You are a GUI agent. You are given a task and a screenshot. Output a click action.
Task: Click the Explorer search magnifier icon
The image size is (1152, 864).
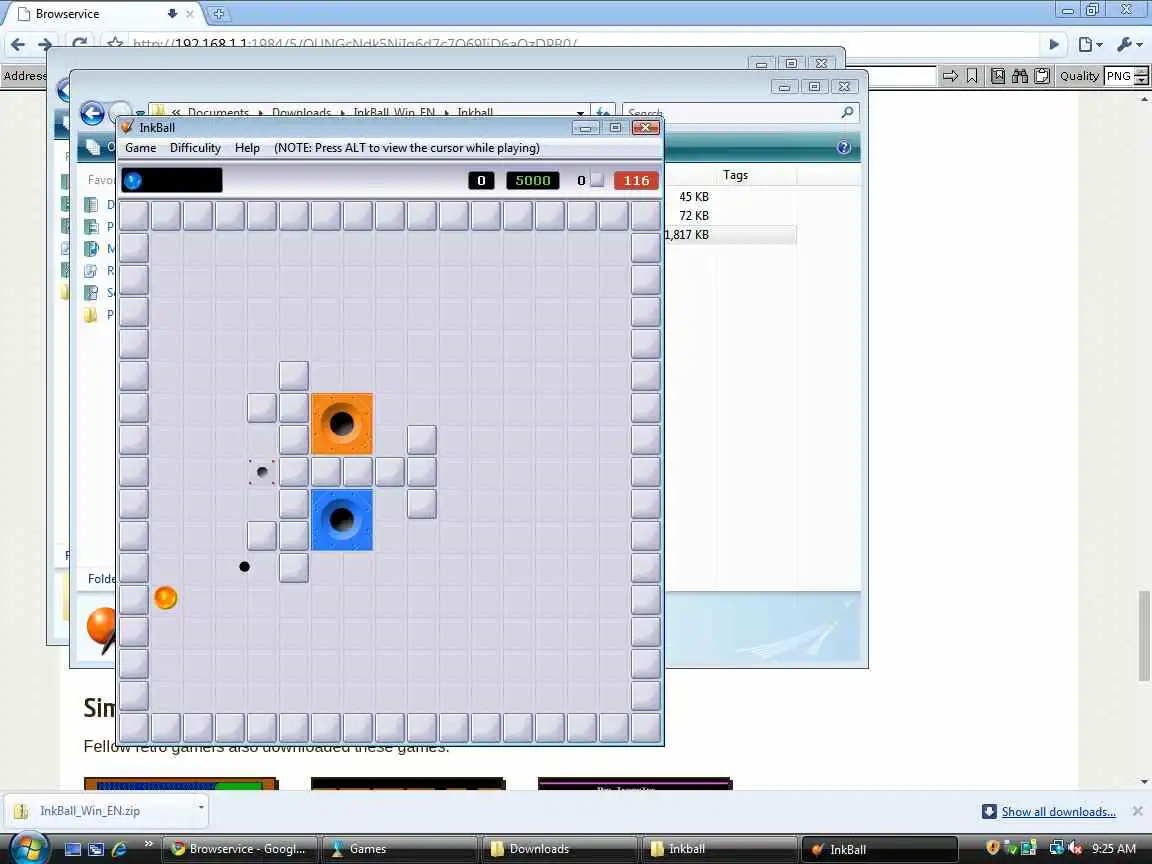pos(847,112)
